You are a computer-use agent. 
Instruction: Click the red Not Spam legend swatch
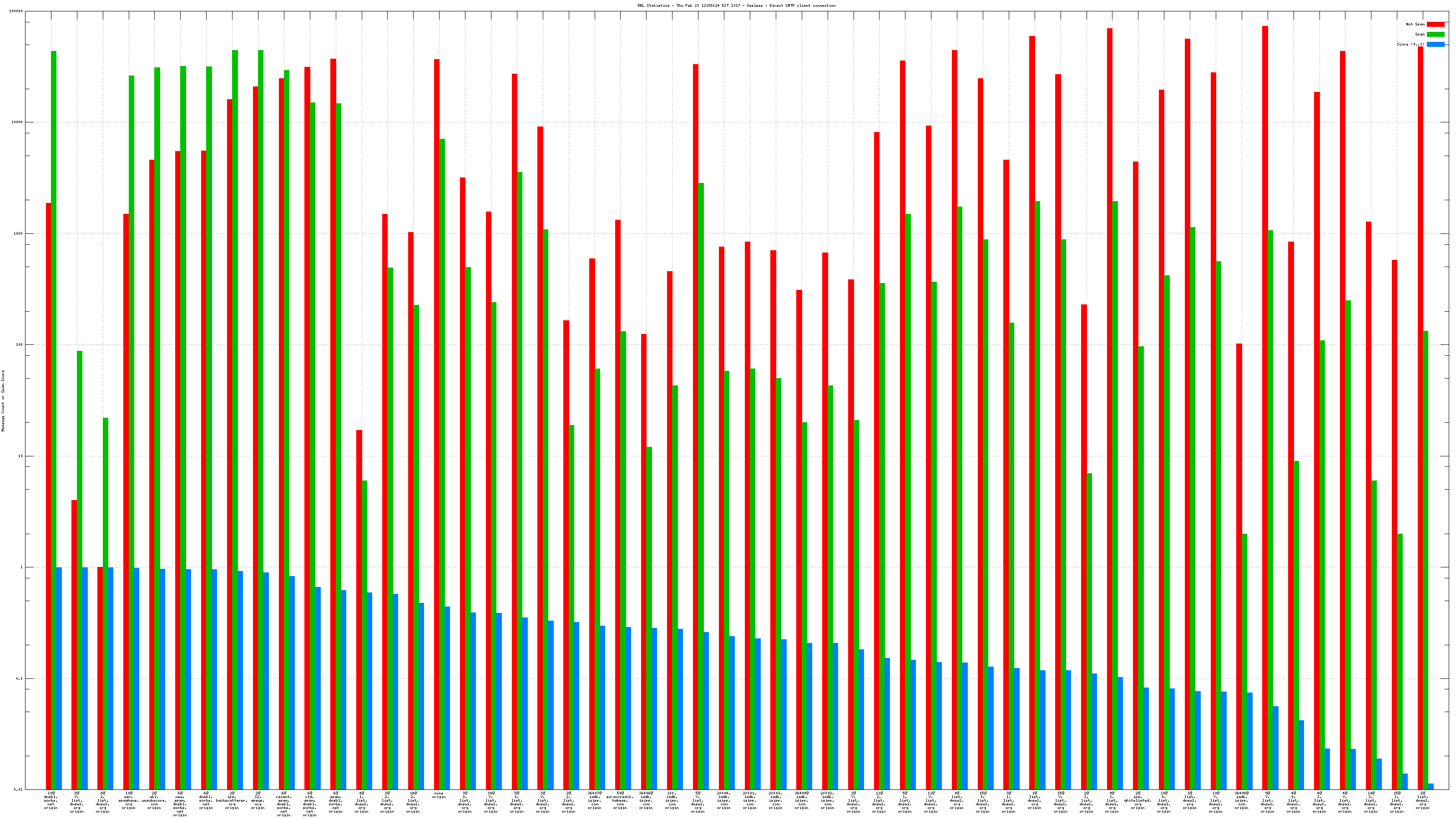point(1436,24)
